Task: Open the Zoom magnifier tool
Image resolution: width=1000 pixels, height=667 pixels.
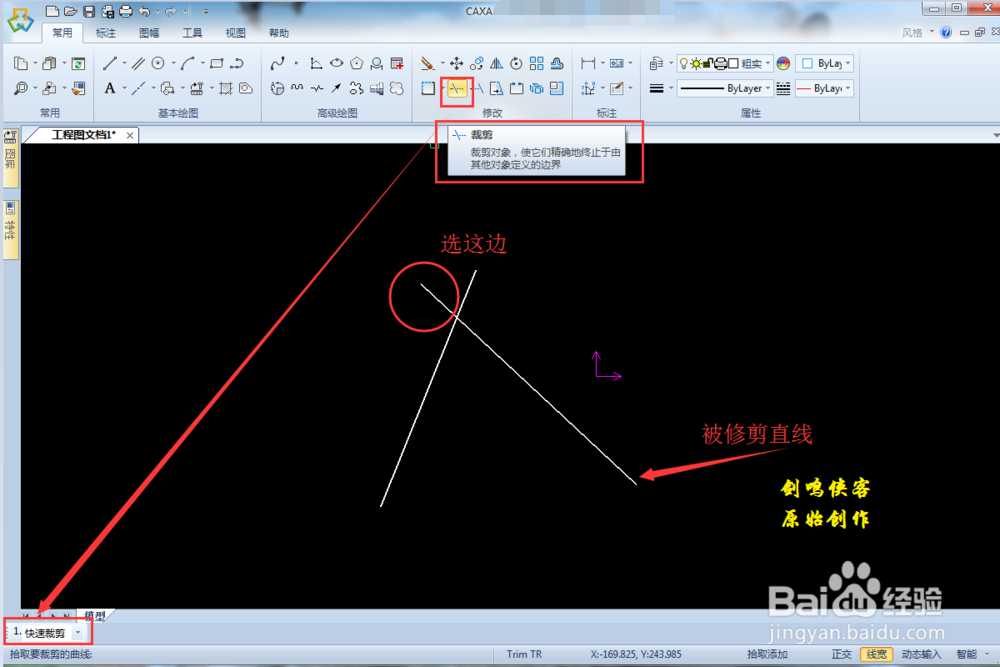Action: pos(21,88)
